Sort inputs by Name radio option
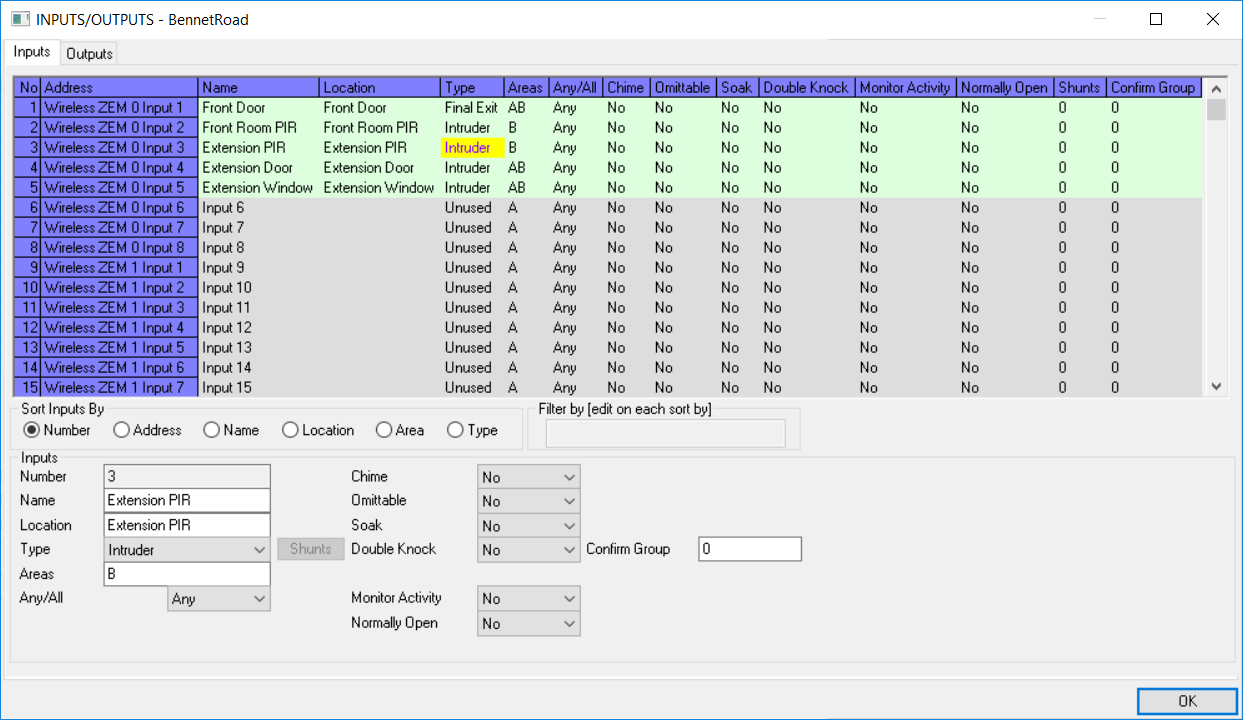Screen dimensions: 1243x720 point(212,430)
